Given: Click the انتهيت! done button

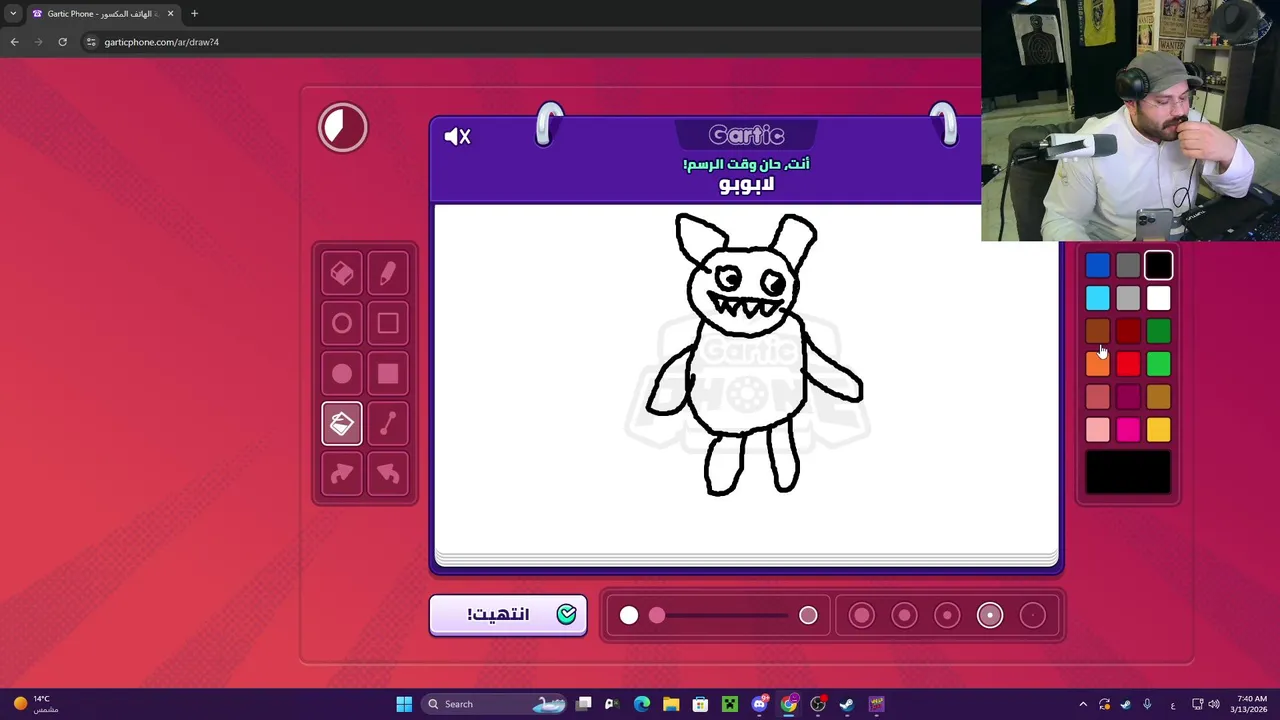Looking at the screenshot, I should pos(508,614).
